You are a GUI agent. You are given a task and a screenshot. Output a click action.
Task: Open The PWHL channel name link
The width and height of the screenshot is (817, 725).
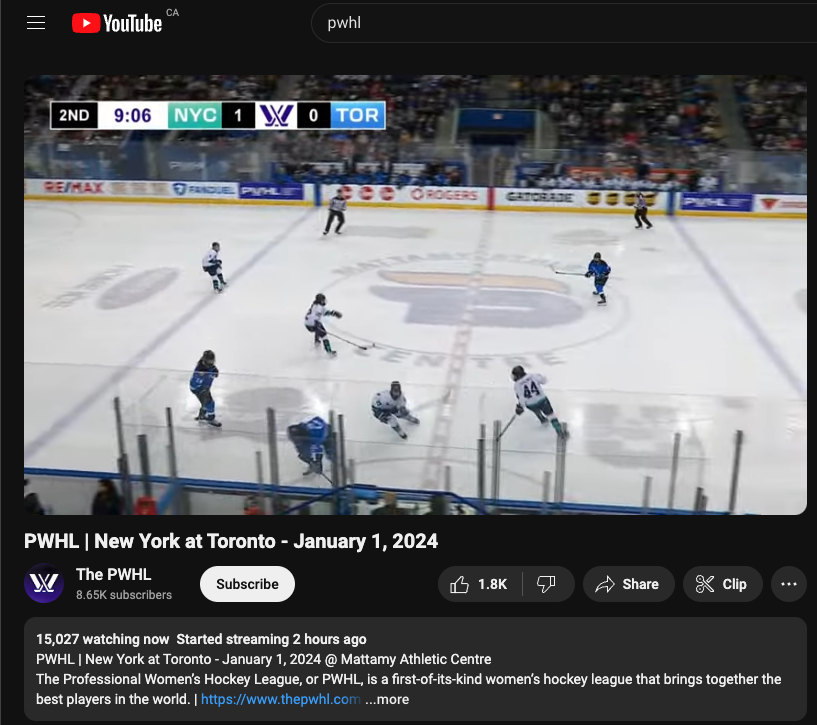[114, 574]
